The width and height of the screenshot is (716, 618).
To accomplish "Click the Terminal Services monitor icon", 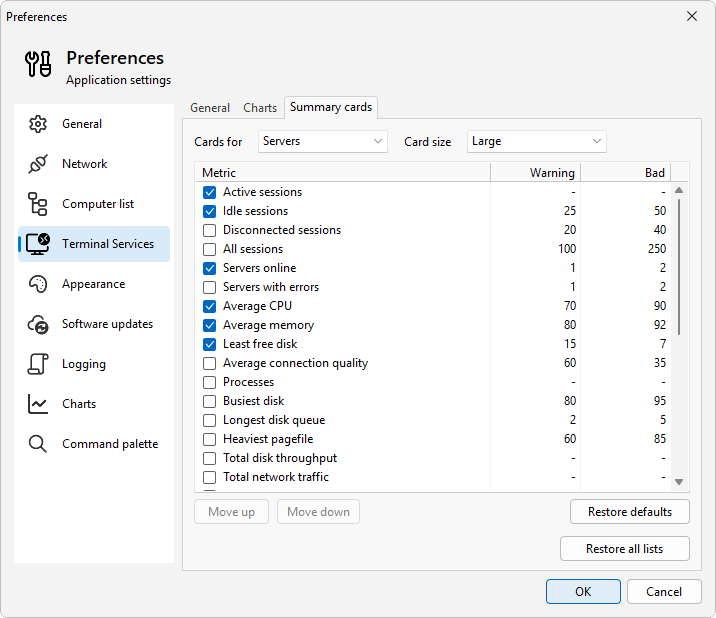I will point(38,244).
